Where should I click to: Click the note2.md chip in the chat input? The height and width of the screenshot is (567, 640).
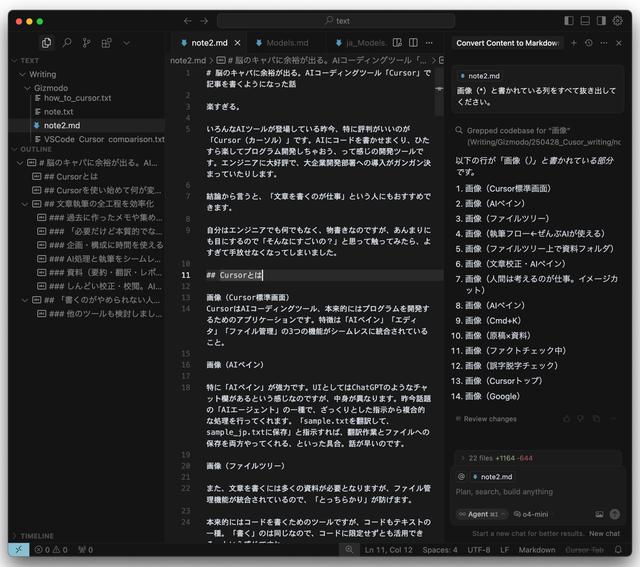click(x=492, y=476)
